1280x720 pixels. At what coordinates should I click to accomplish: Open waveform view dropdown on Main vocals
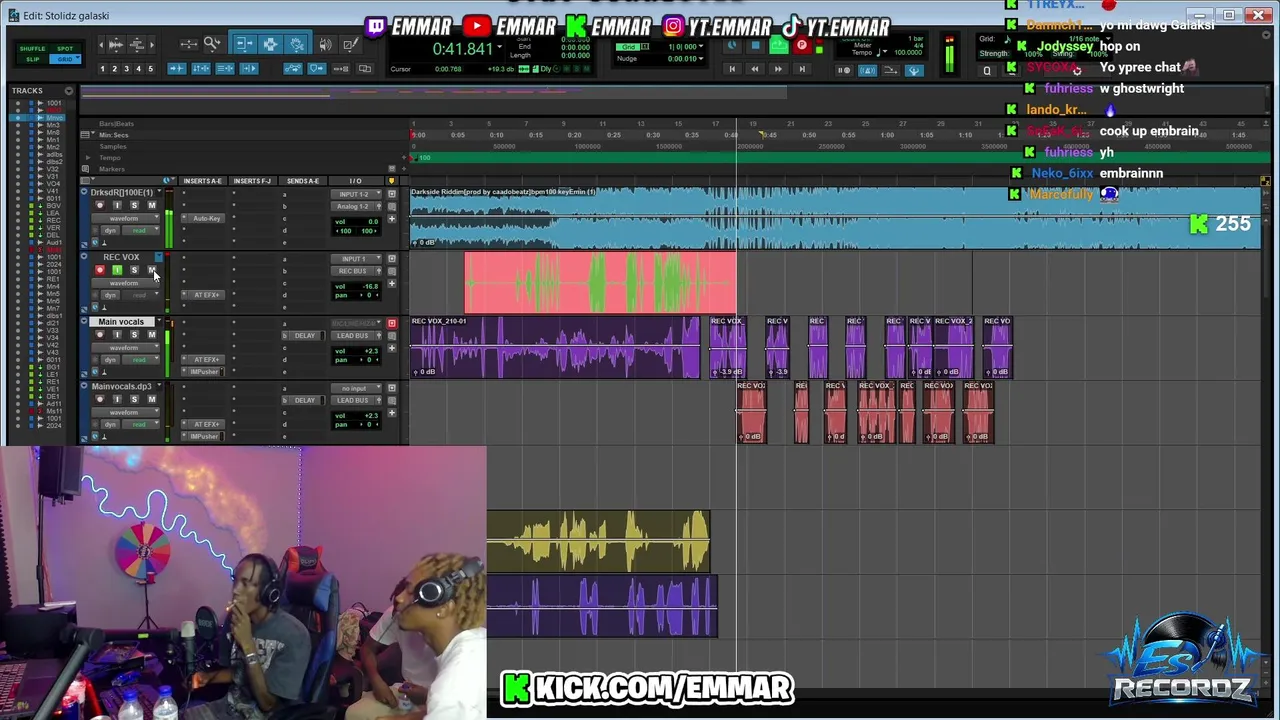coord(125,348)
